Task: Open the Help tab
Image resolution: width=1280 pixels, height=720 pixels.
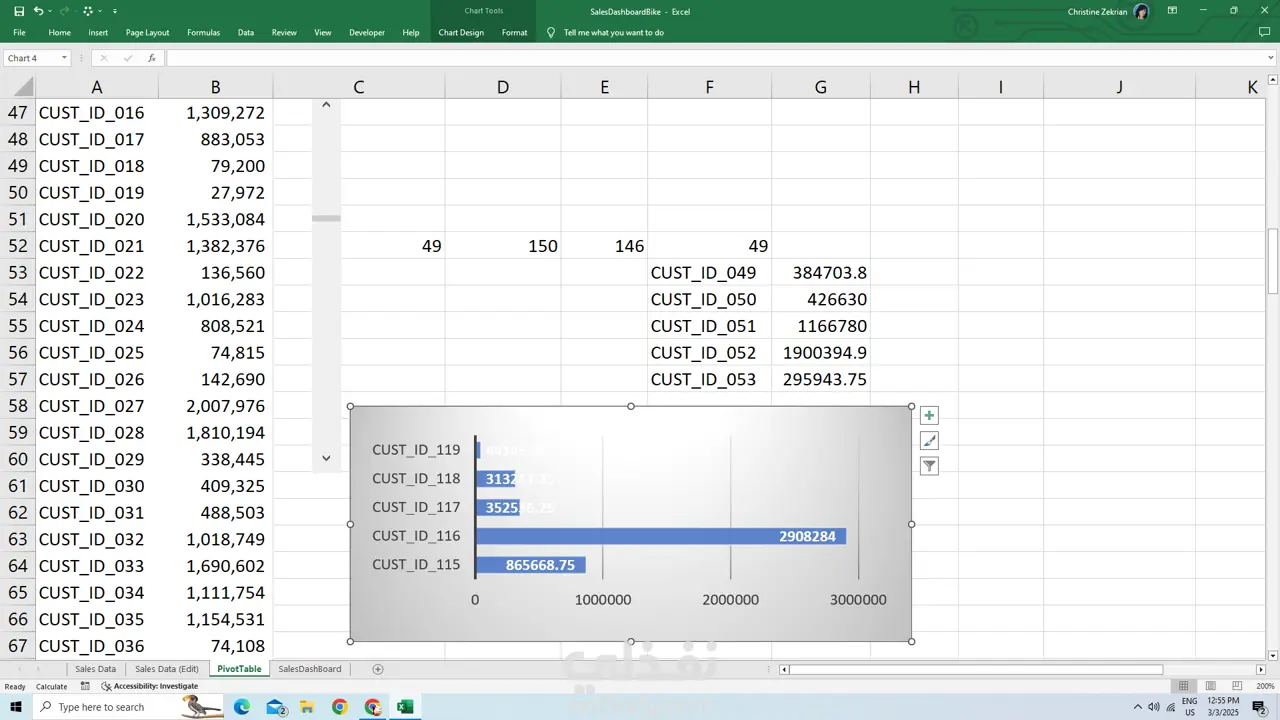Action: click(x=411, y=32)
